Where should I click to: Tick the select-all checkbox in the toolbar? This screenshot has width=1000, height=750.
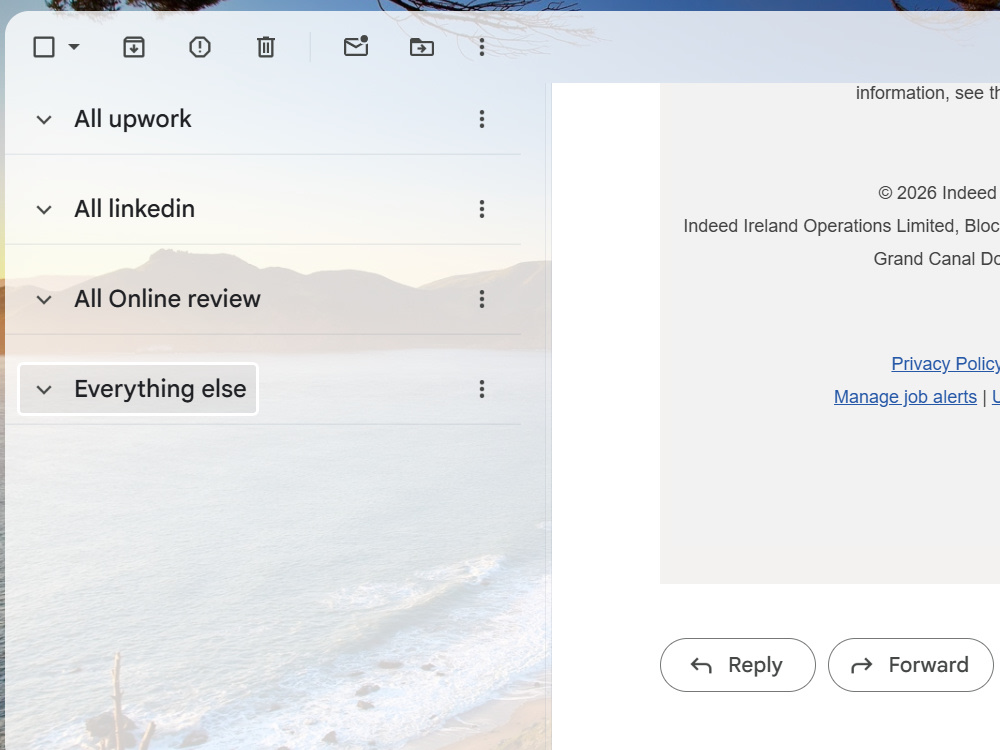pyautogui.click(x=44, y=47)
